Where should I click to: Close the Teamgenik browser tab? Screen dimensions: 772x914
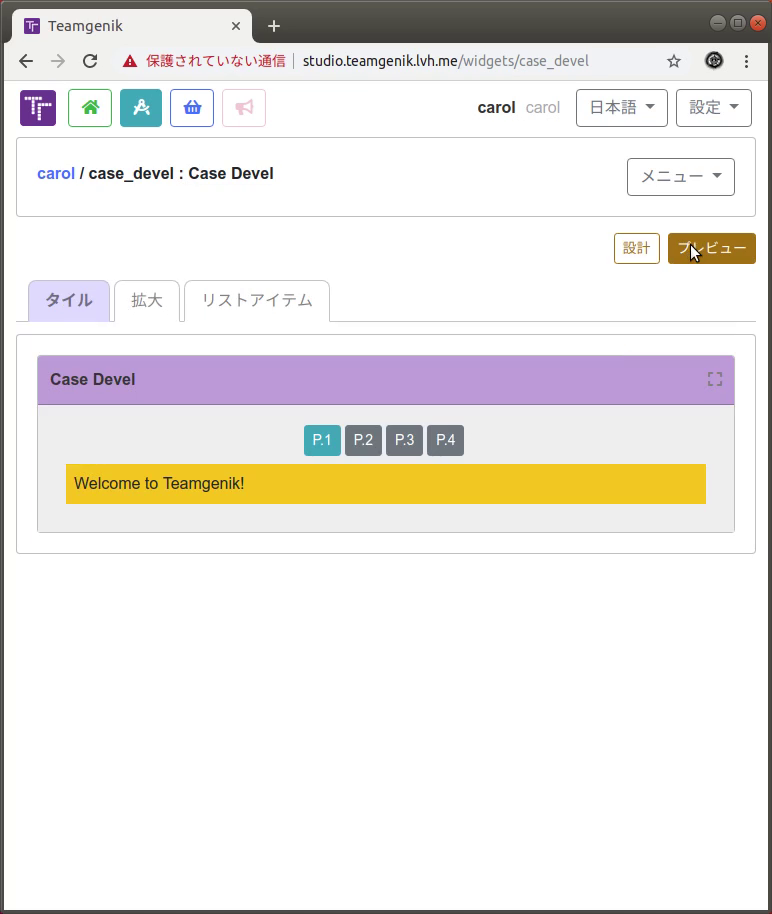tap(236, 26)
